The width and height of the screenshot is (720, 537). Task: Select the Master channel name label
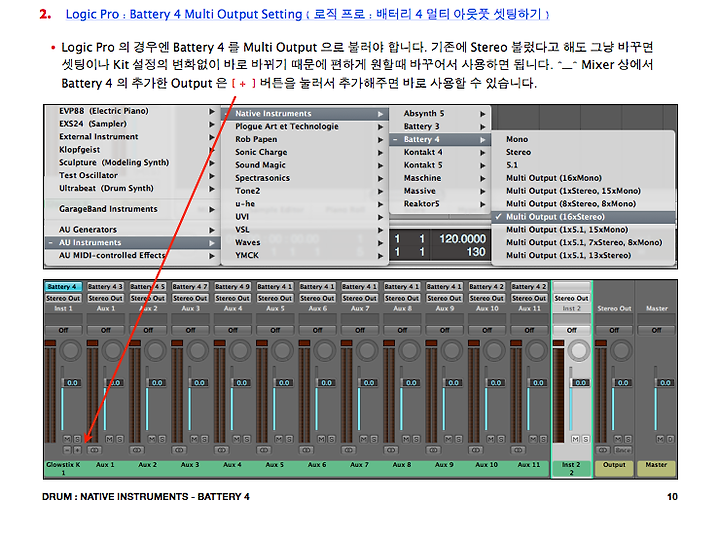pos(656,469)
